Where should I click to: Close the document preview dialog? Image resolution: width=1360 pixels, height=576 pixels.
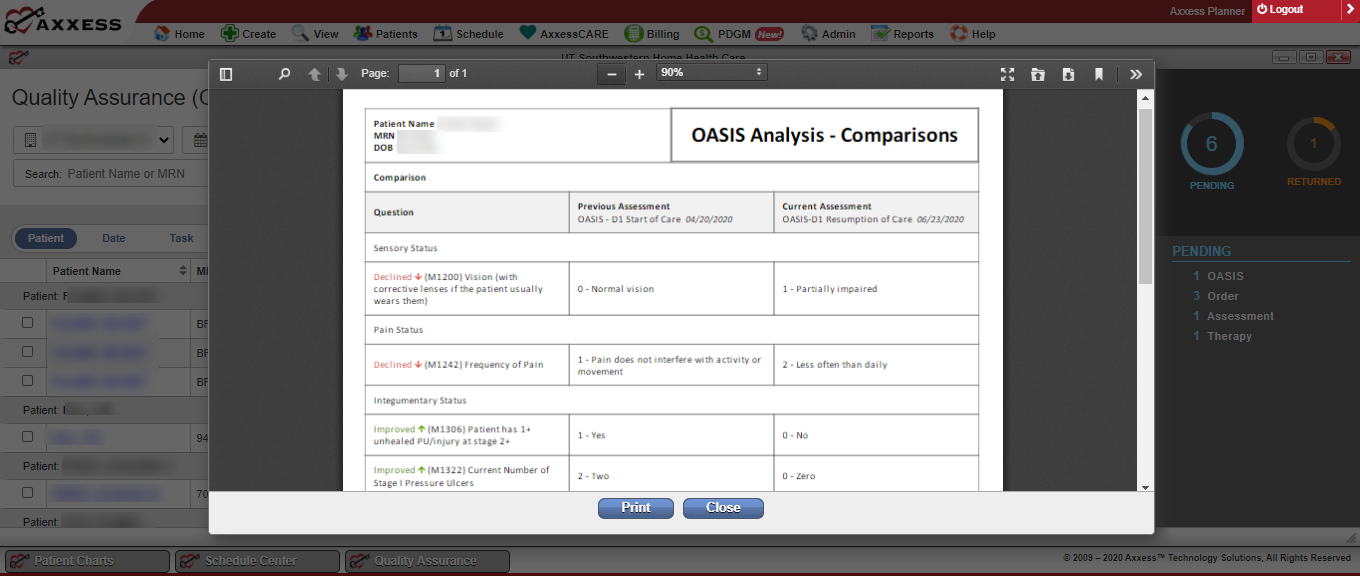point(722,508)
